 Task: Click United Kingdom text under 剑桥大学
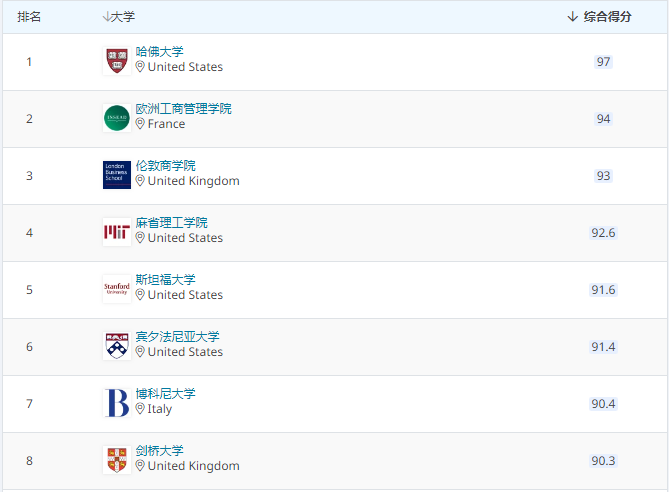[x=194, y=466]
